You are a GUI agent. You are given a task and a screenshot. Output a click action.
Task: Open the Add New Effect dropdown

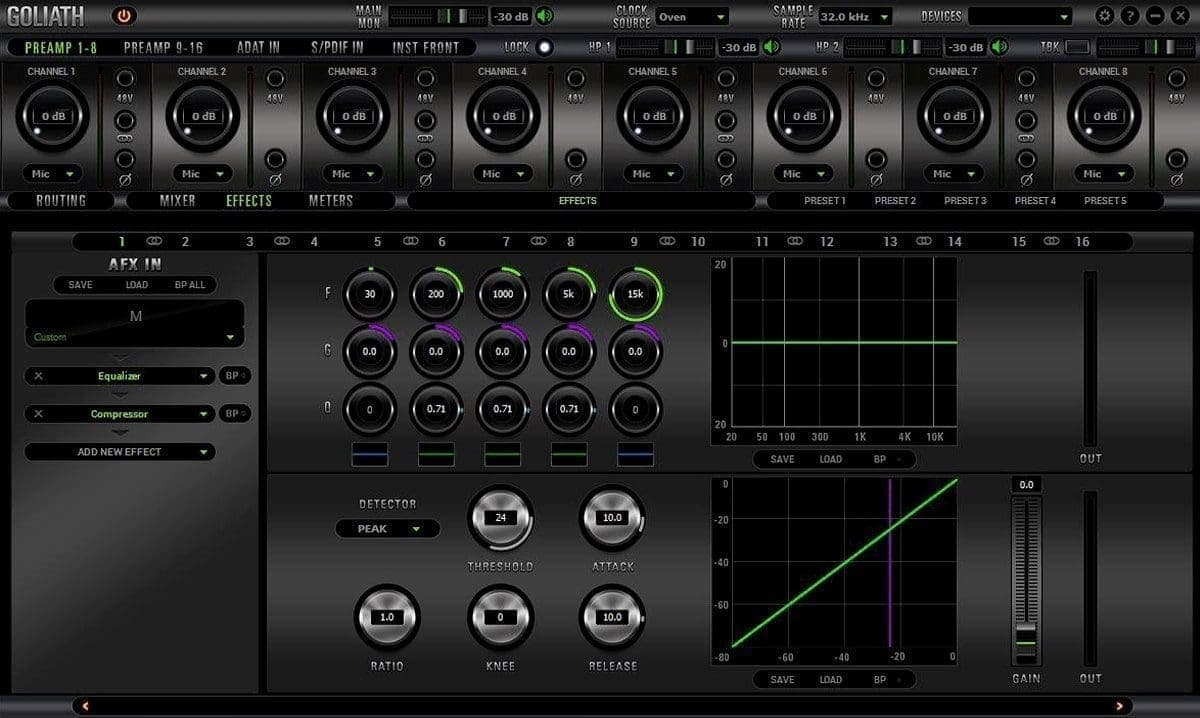120,452
